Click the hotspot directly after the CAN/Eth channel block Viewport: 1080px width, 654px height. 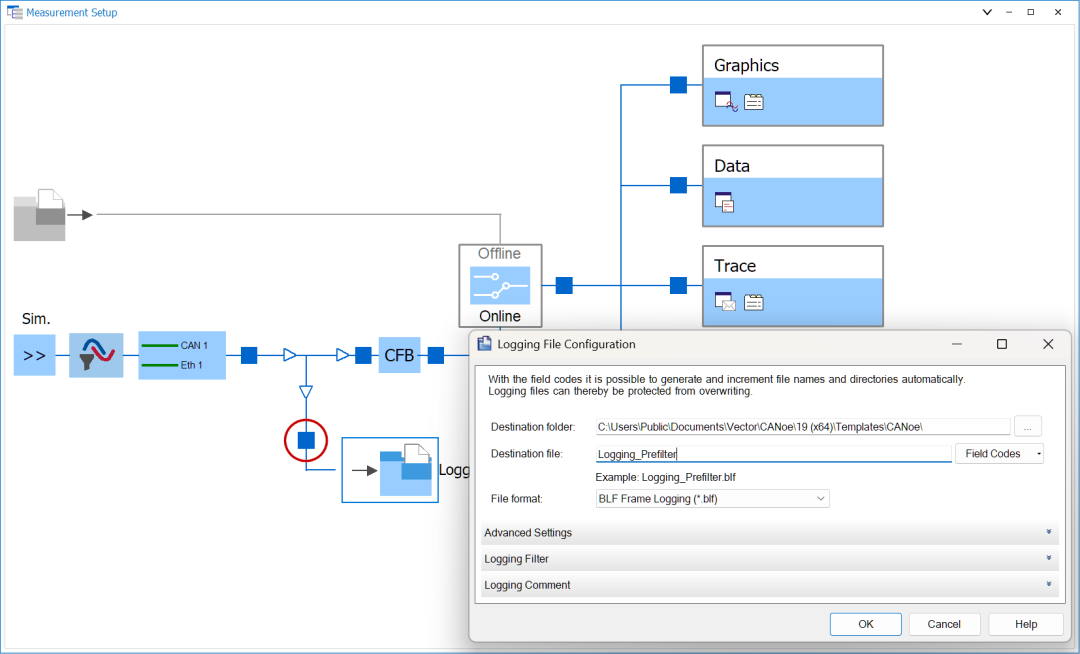249,355
